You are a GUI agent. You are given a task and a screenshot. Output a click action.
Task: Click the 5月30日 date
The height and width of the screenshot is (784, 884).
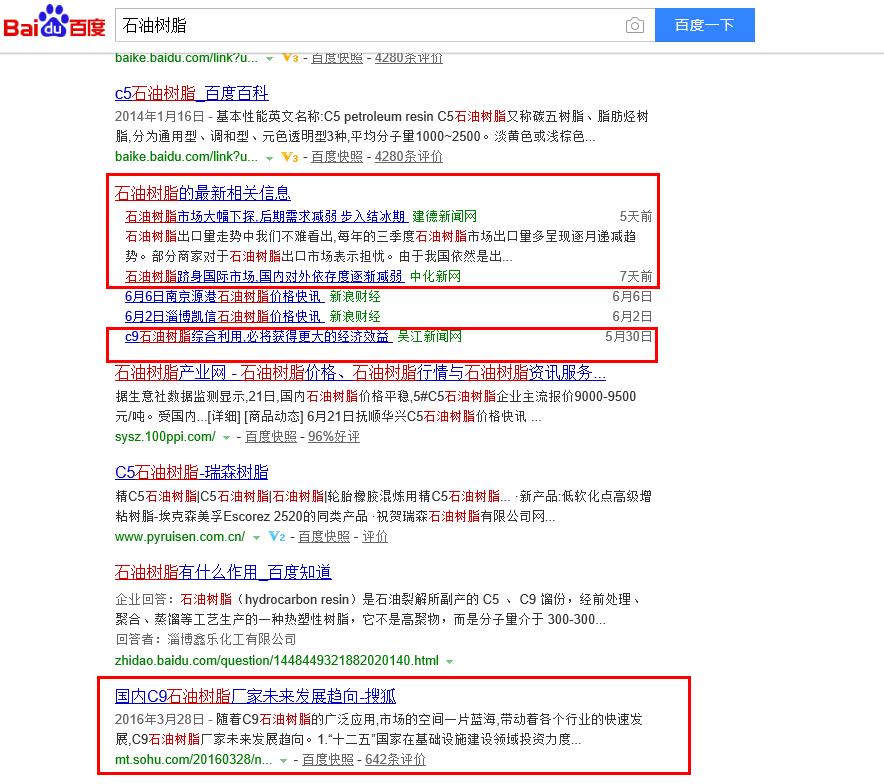(x=629, y=336)
